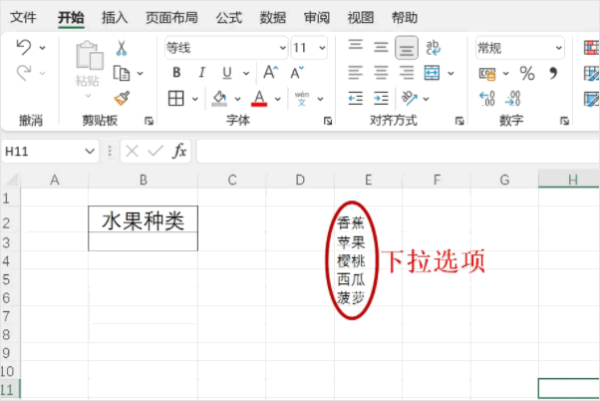Click the Redo arrow icon
Screen dimensions: 600x401
[24, 73]
